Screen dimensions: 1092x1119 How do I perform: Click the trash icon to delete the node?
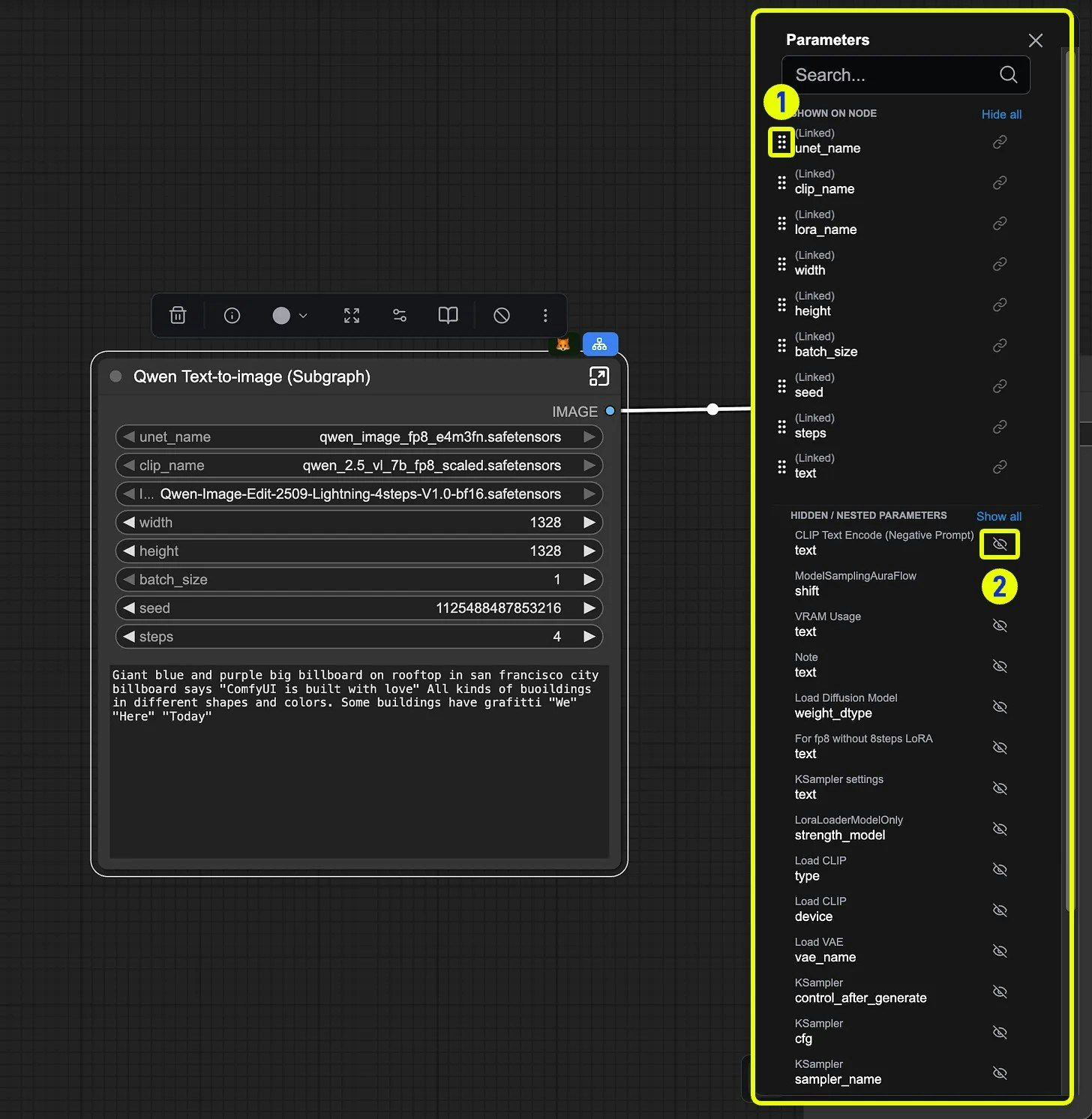click(x=178, y=315)
